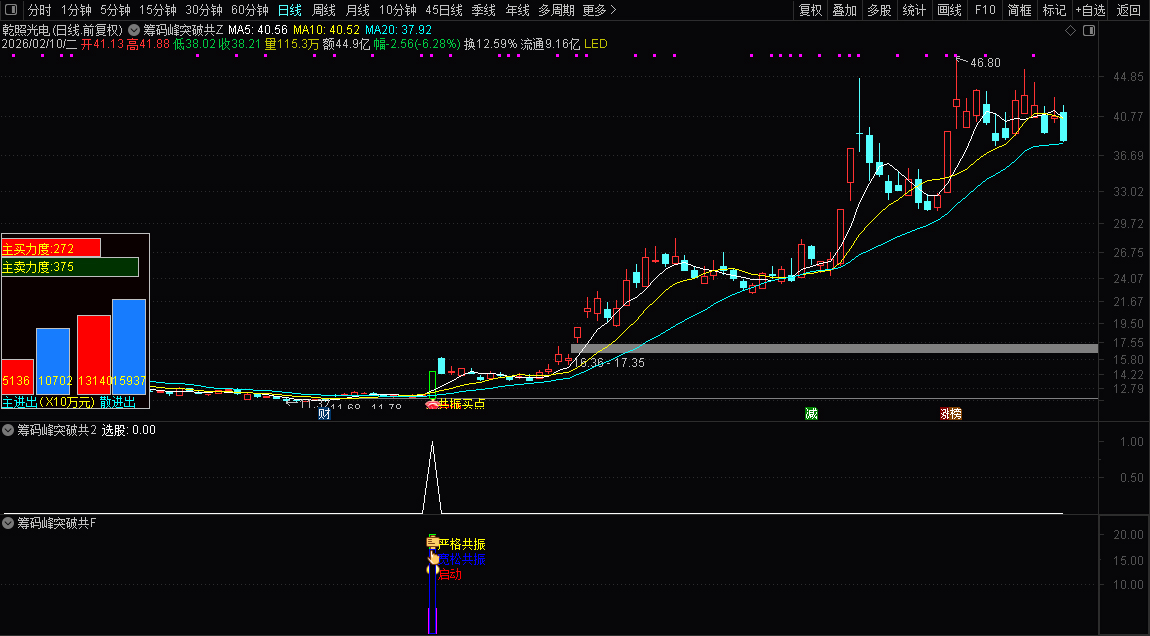The width and height of the screenshot is (1150, 636).
Task: Expand the 筹码峰突破共Z main indicator dropdown
Action: pos(134,30)
